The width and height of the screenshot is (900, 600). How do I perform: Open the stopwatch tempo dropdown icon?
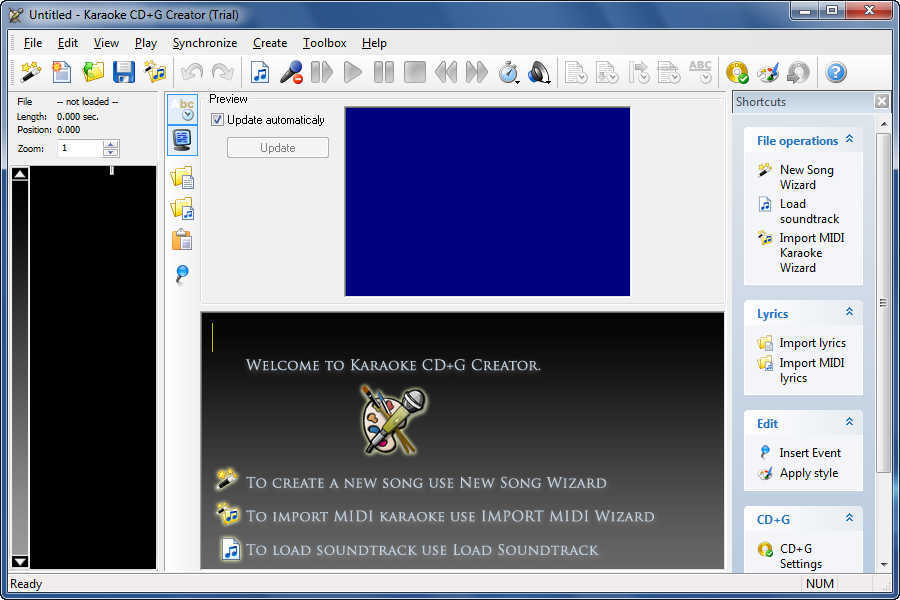tap(509, 72)
